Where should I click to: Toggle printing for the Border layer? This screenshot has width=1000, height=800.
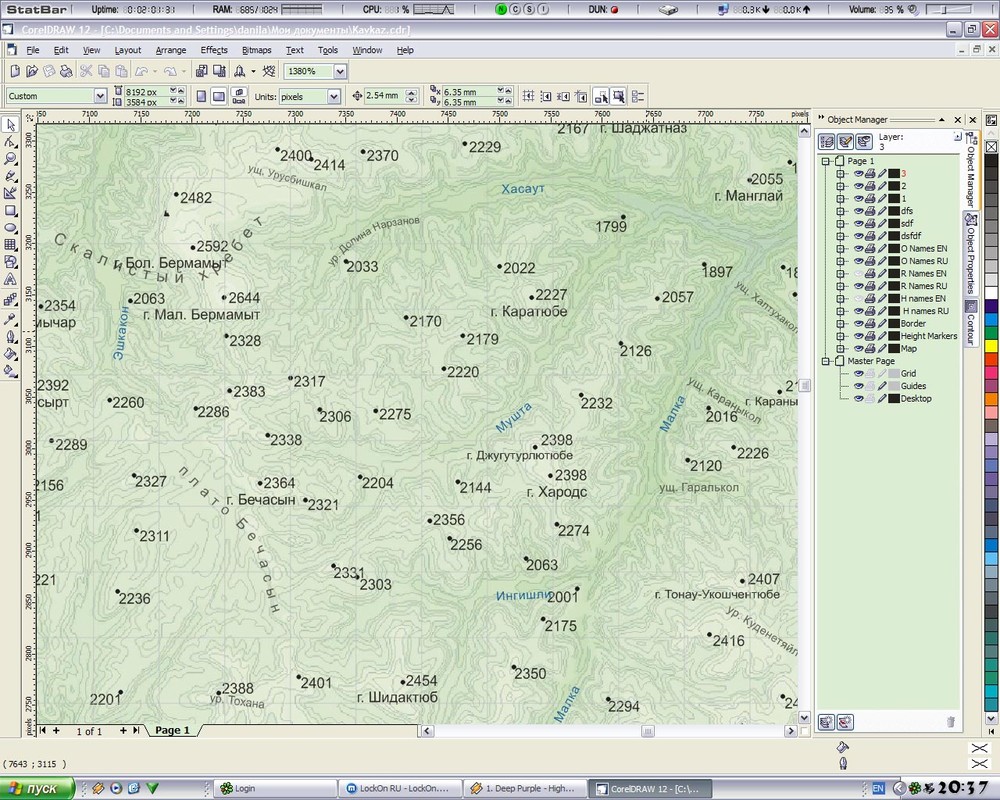point(870,324)
